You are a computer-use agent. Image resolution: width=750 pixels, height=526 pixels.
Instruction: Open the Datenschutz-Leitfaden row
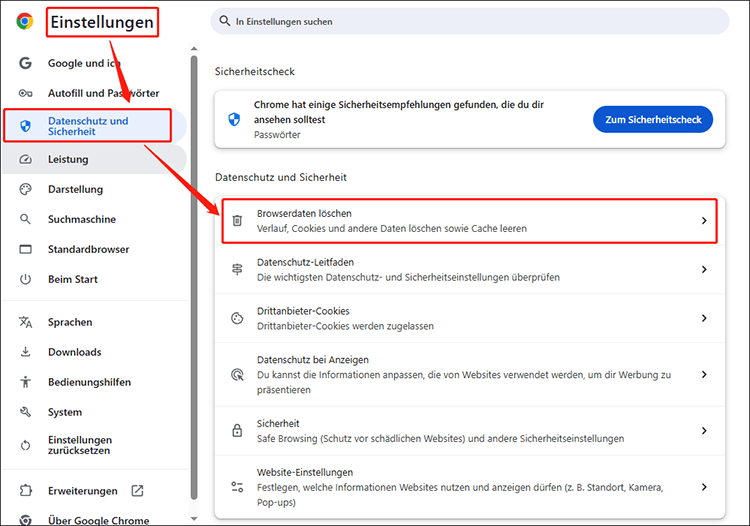[470, 269]
